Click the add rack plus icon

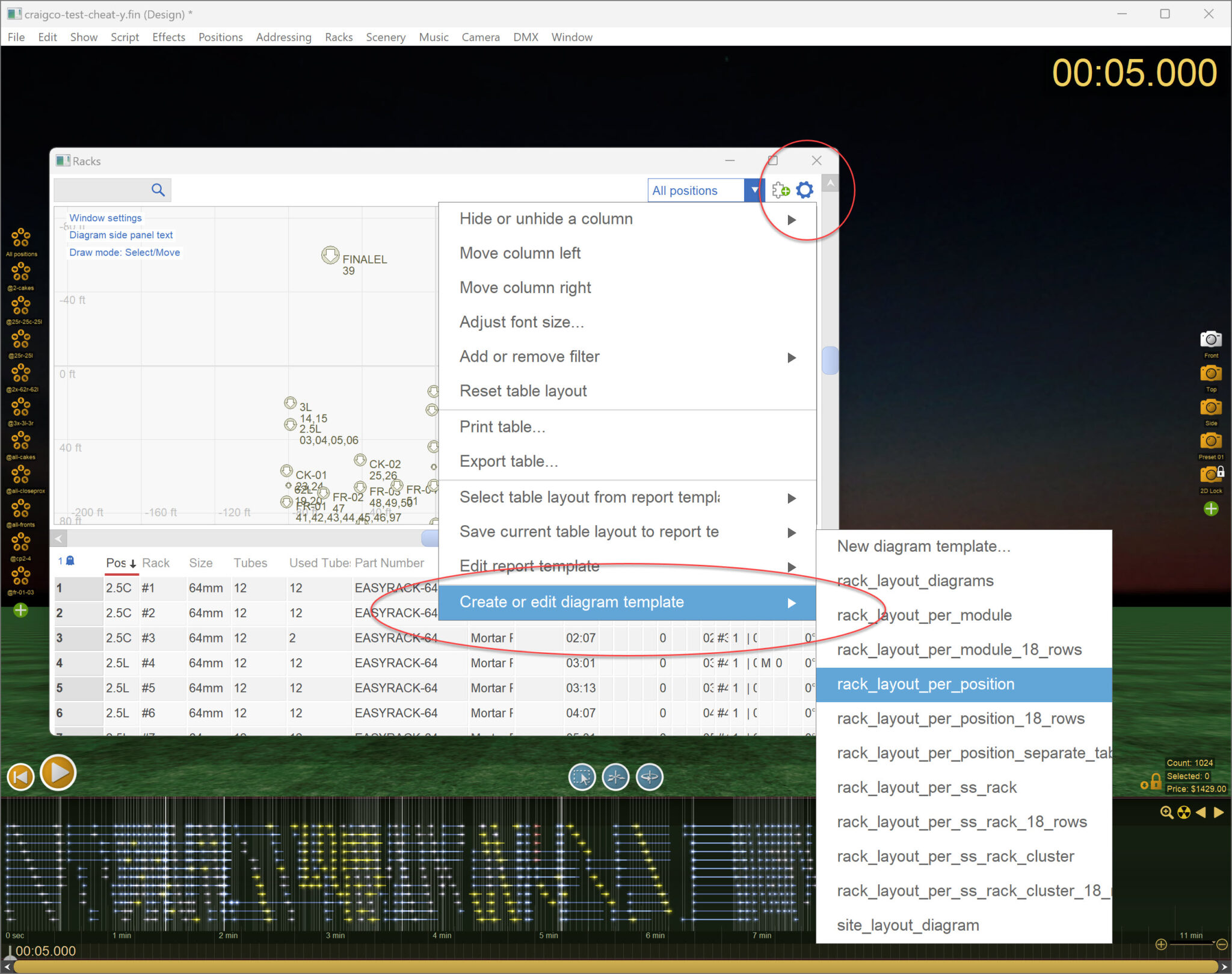pos(780,190)
